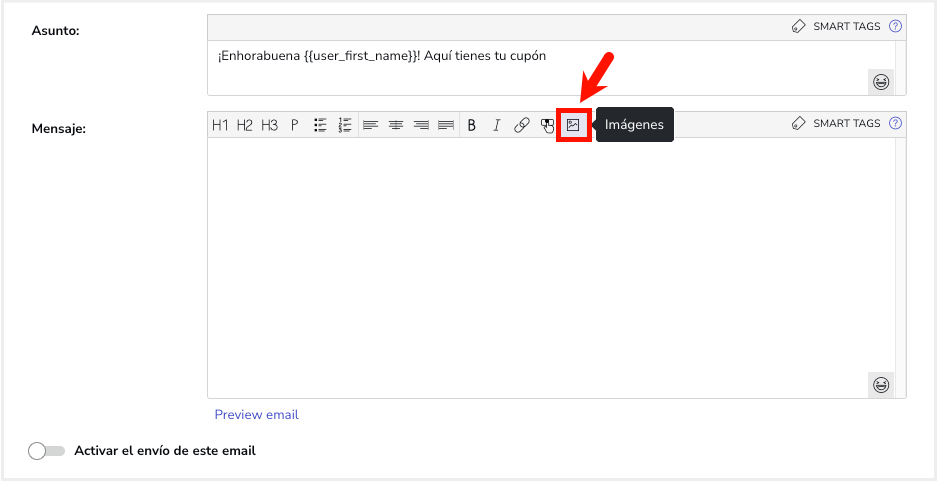Focus the Asunto subject text field
Viewport: 937px width, 482px height.
click(x=551, y=67)
